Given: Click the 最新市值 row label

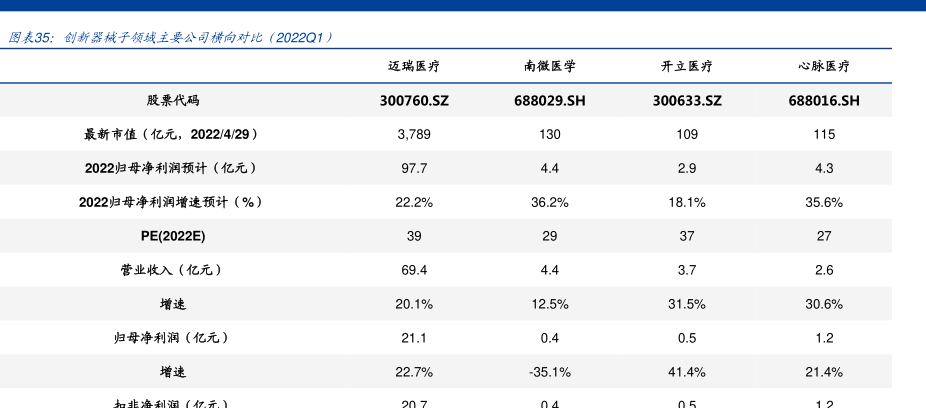Looking at the screenshot, I should pos(173,134).
